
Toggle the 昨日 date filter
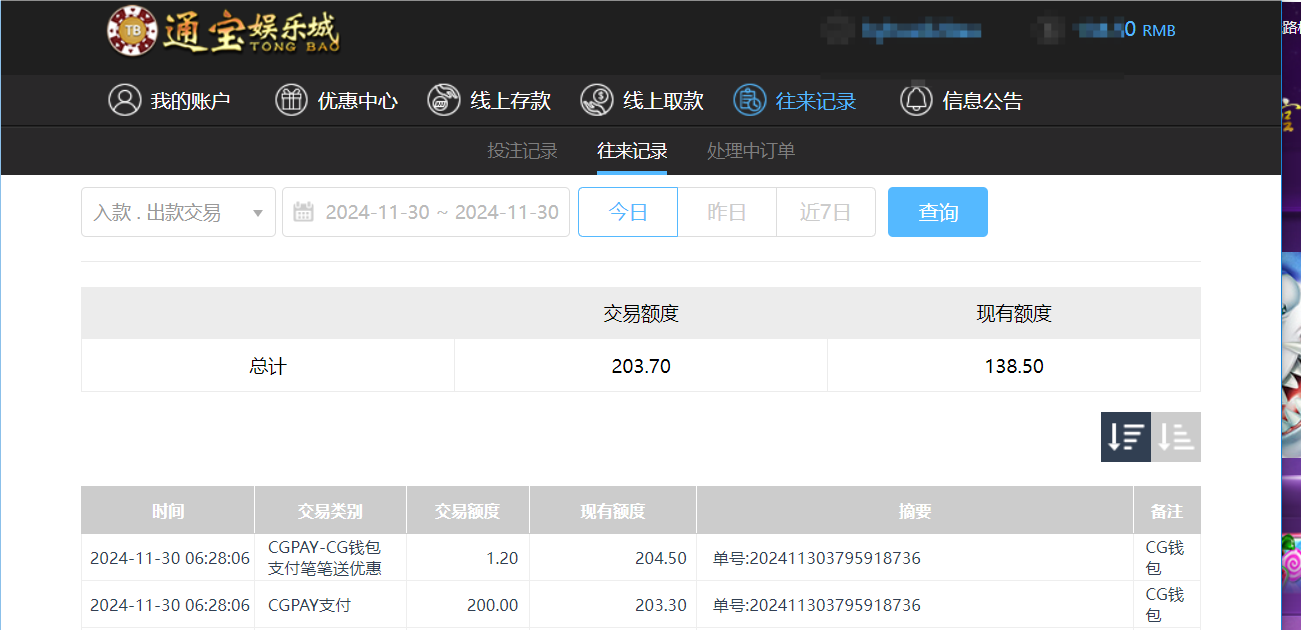(x=726, y=211)
